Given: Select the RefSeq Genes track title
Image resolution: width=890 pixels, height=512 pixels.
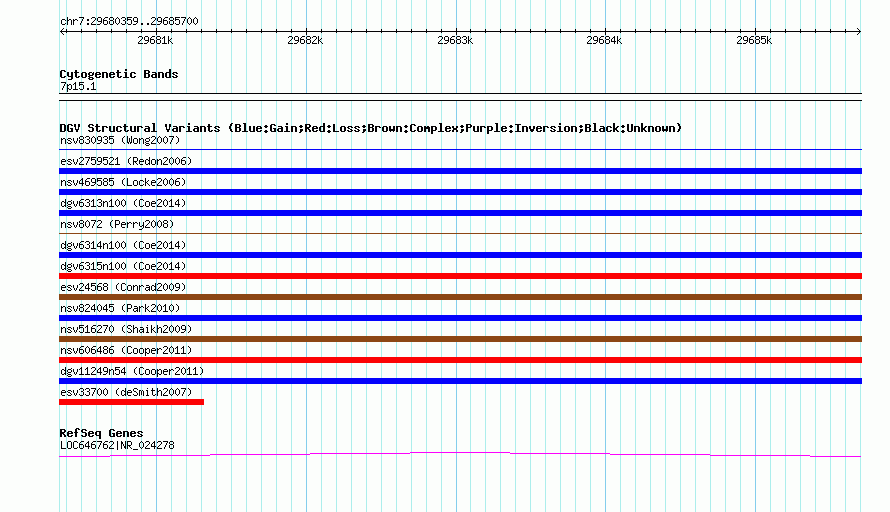Looking at the screenshot, I should click(101, 433).
